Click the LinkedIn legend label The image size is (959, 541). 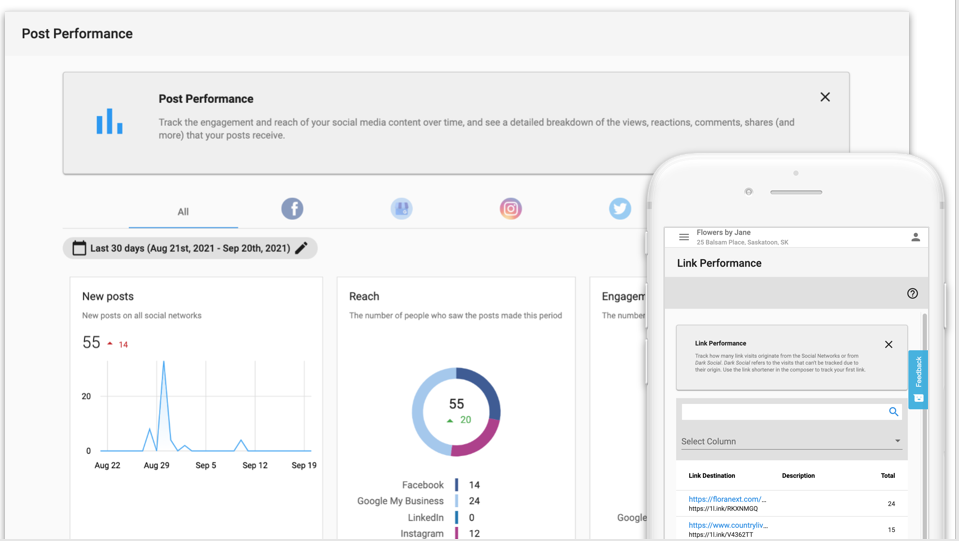(426, 517)
